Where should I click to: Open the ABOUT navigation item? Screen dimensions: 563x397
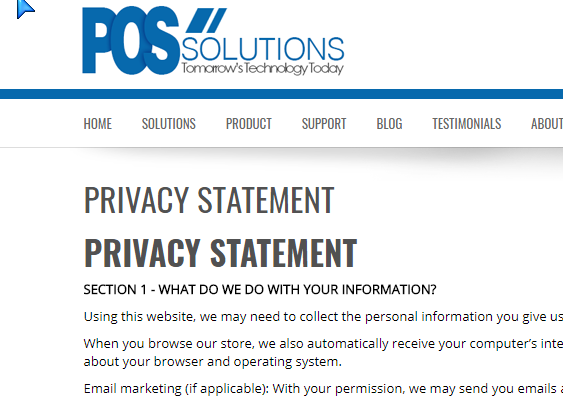click(x=547, y=124)
